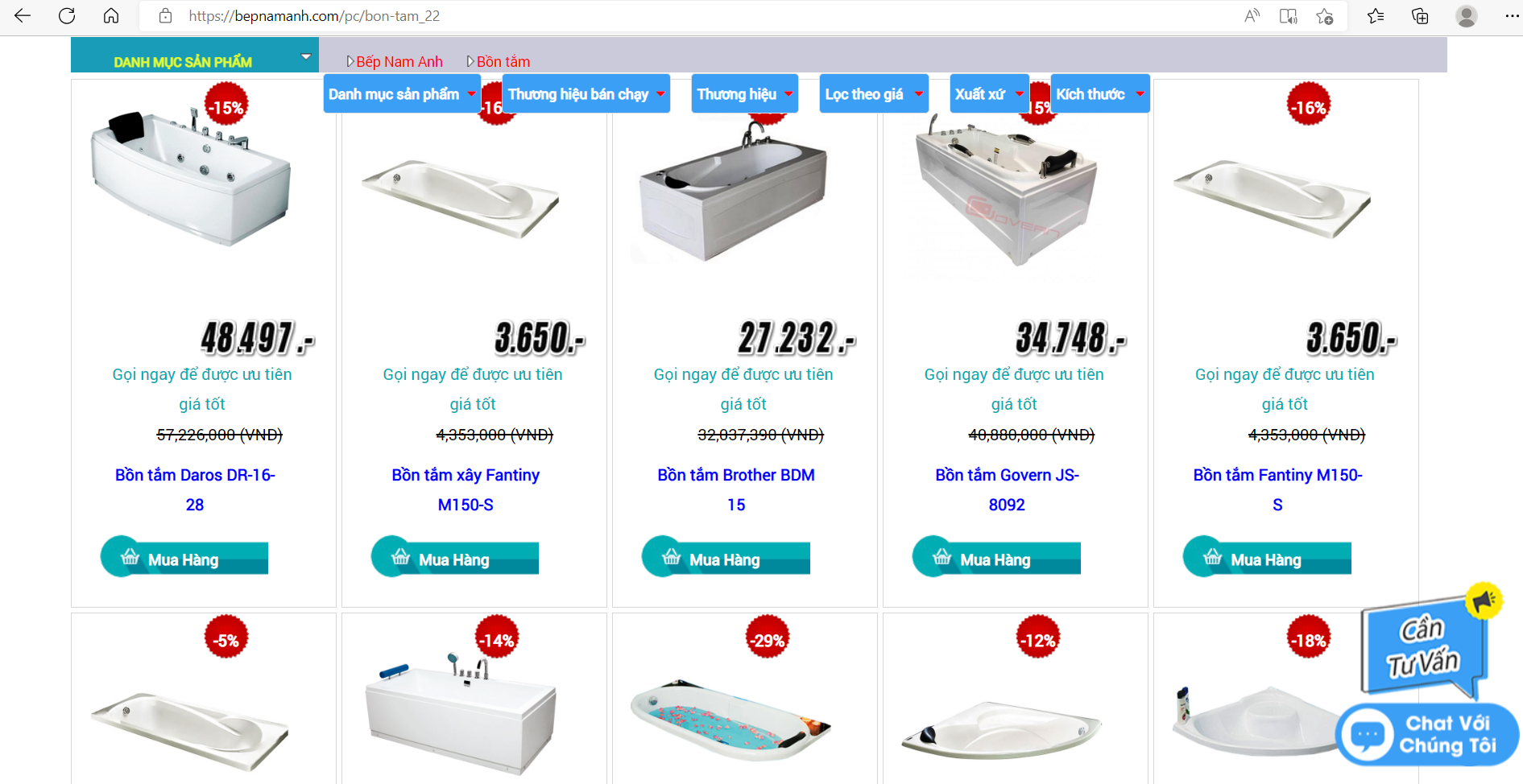The image size is (1523, 784).
Task: Click the Govern JS-8092 bathtub thumbnail
Action: 1007,191
